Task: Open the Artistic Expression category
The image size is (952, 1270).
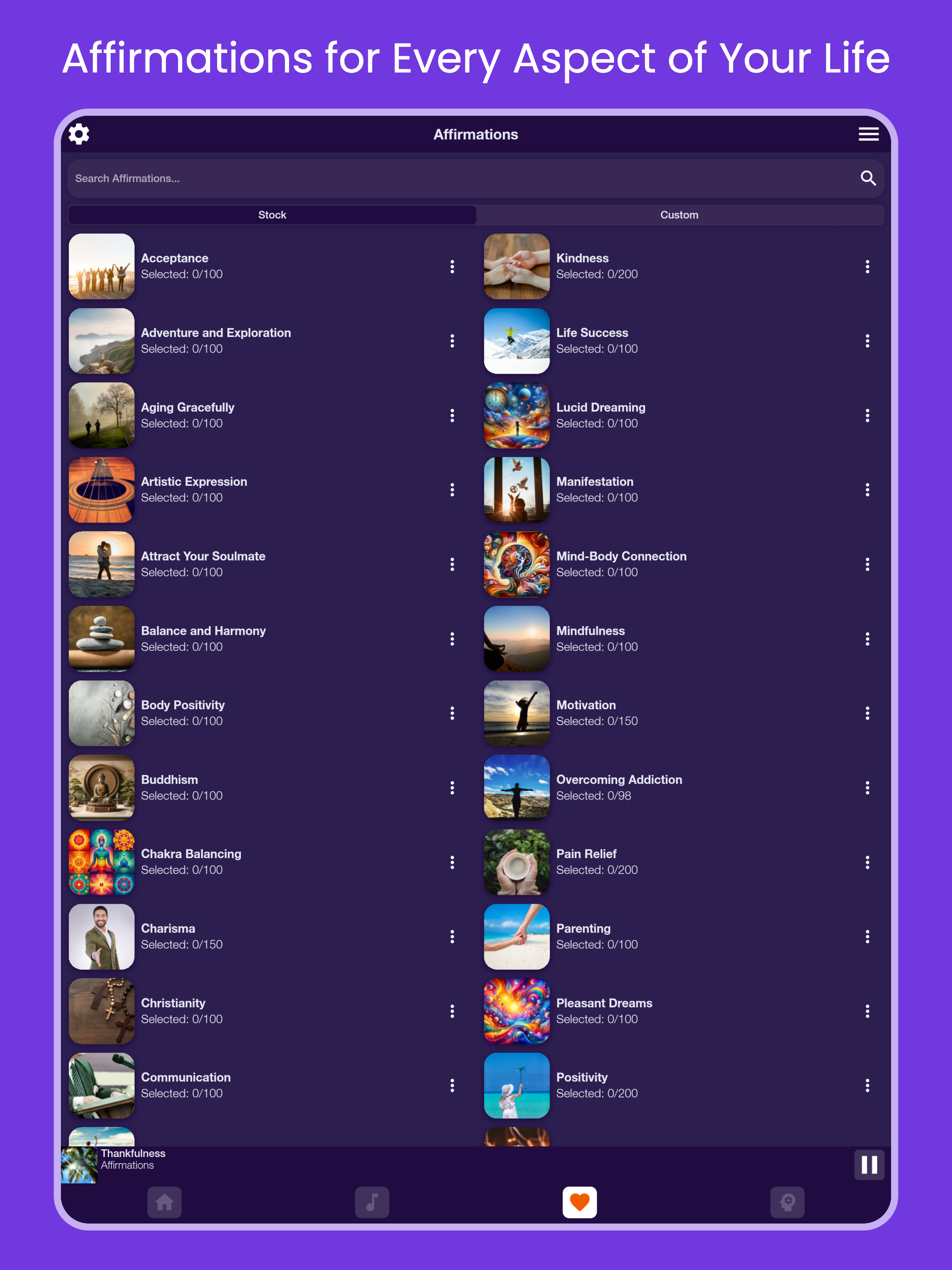Action: 268,490
